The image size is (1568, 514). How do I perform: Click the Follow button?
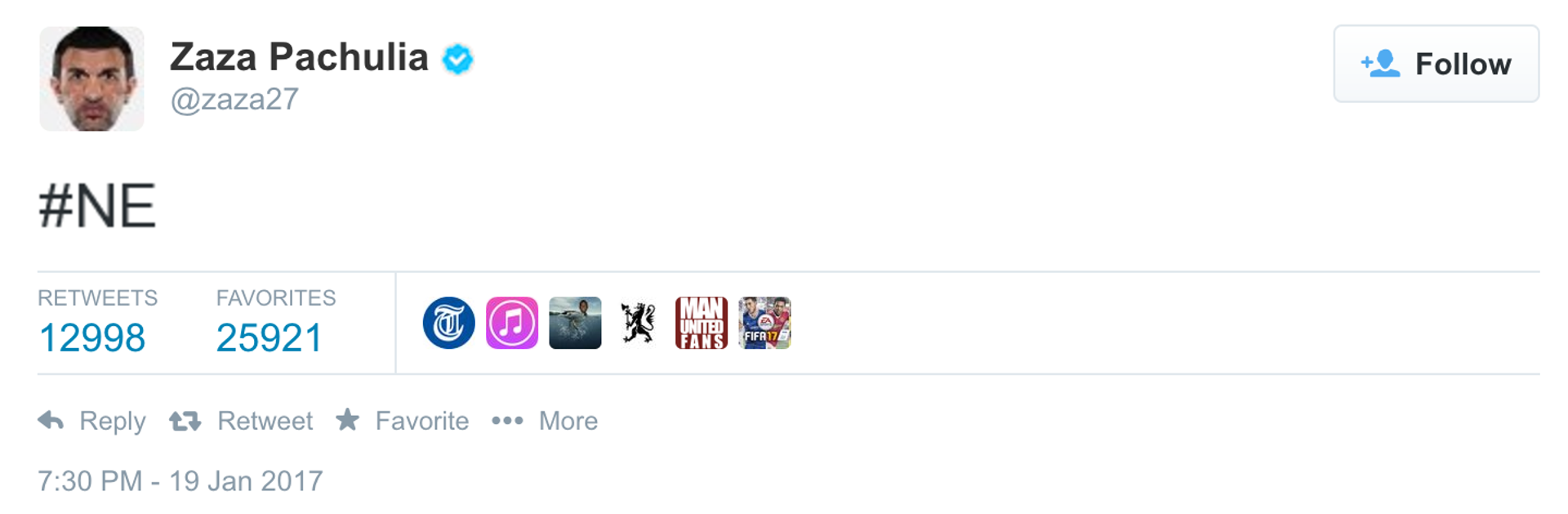pos(1436,64)
